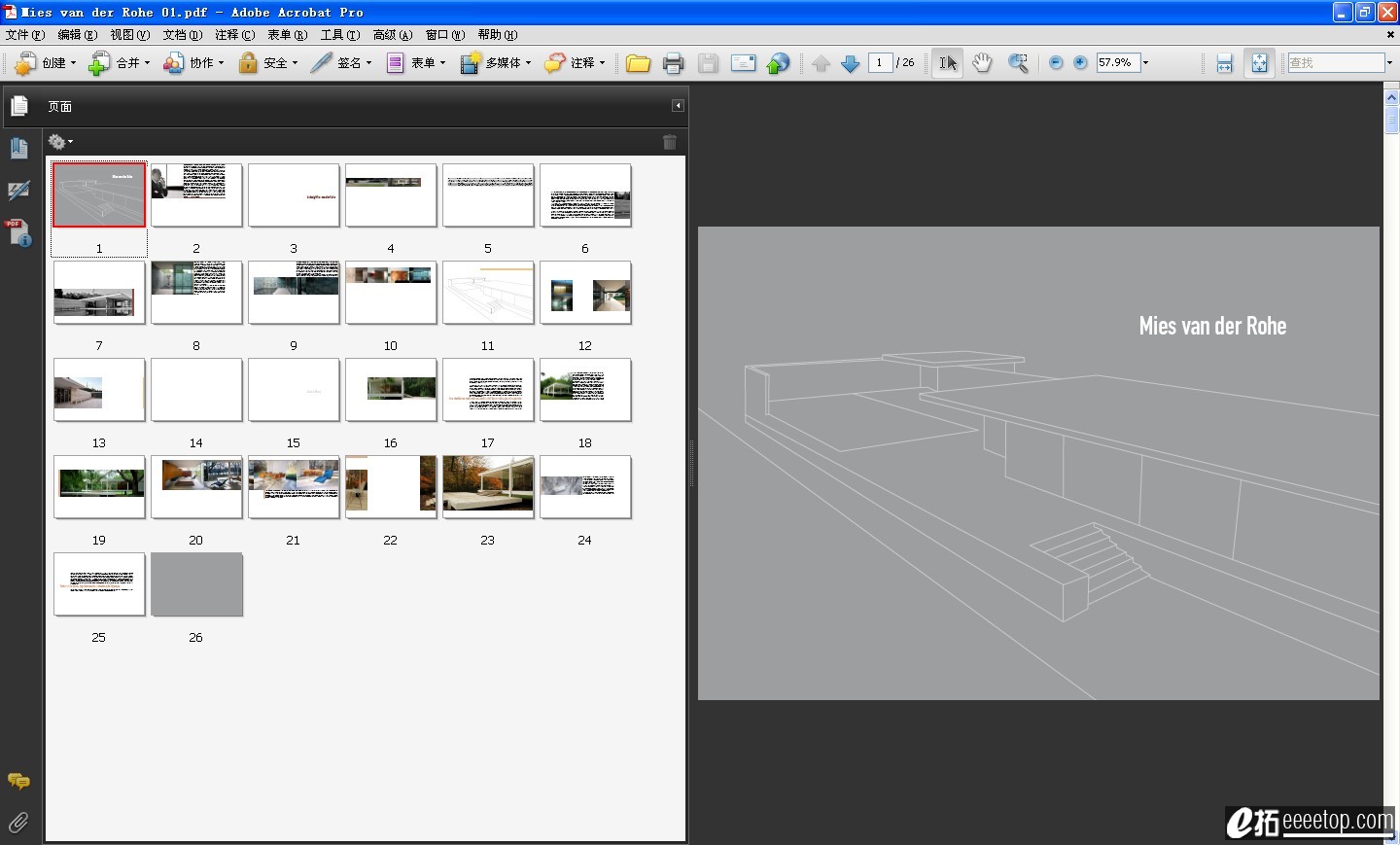
Task: Open a file with folder icon
Action: (x=638, y=63)
